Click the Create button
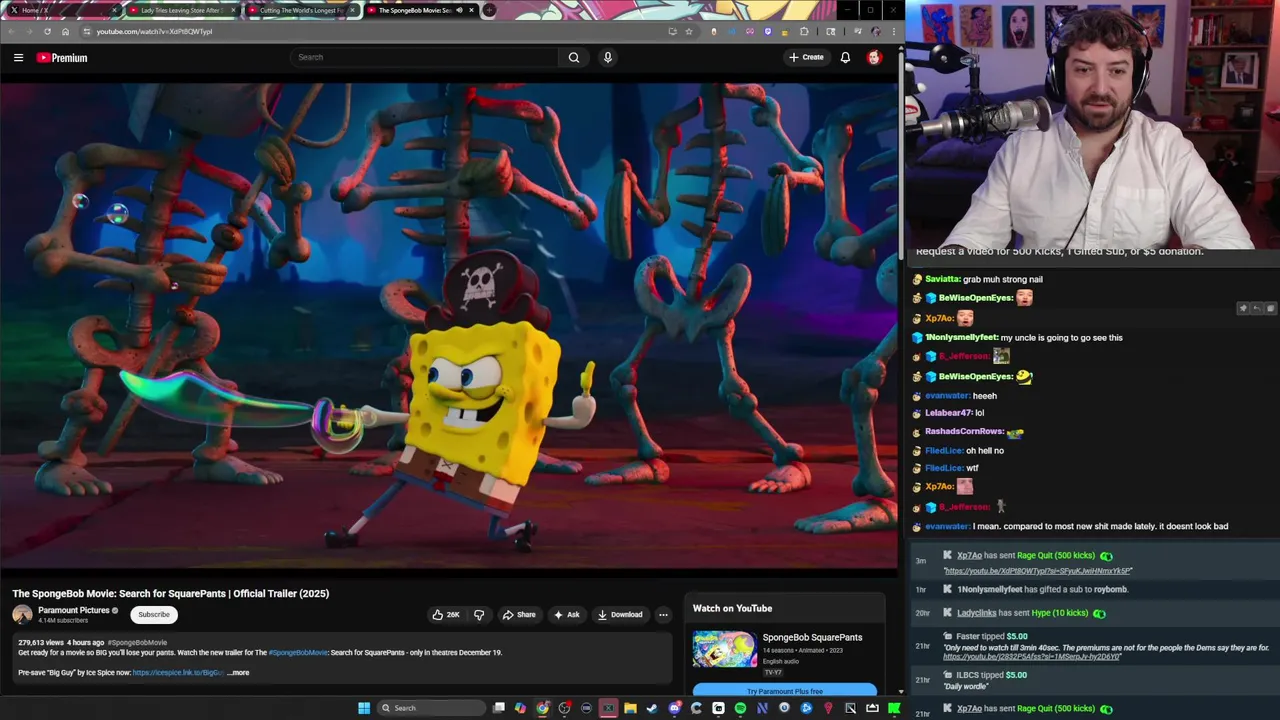 coord(806,57)
